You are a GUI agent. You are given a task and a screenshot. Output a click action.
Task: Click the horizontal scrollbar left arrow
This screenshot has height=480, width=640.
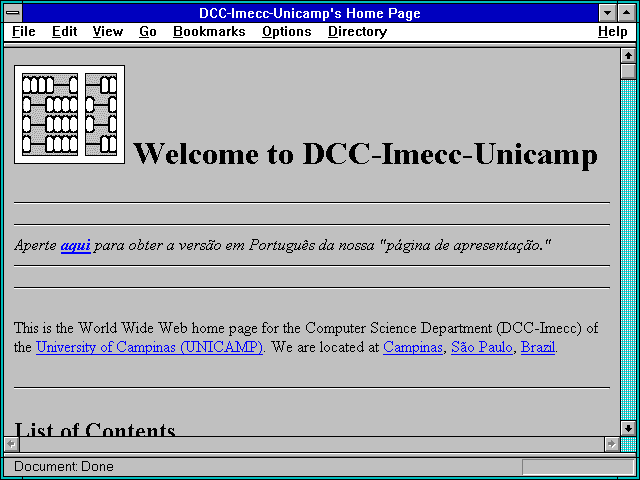point(12,444)
